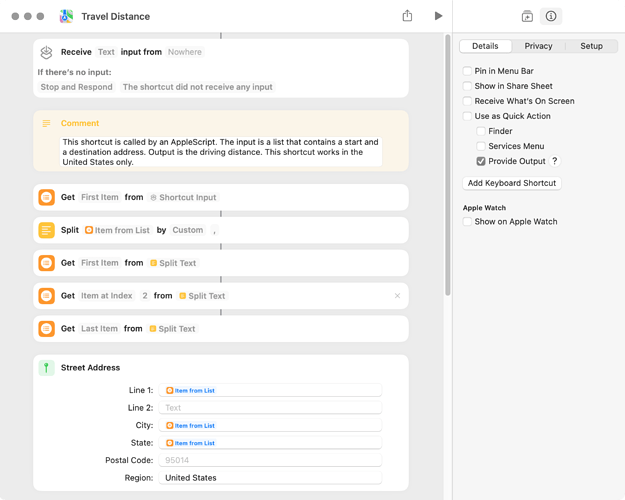Check the Finder option
Image resolution: width=625 pixels, height=500 pixels.
(481, 131)
